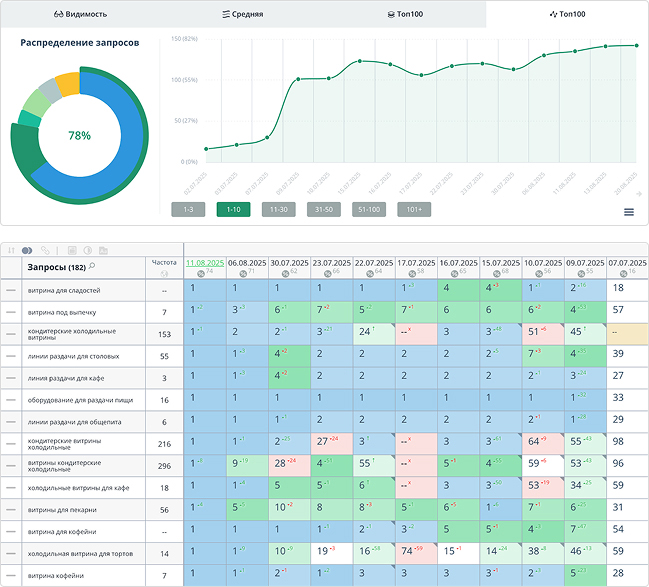Image resolution: width=649 pixels, height=587 pixels.
Task: Toggle the 1-10 position range filter
Action: pos(233,210)
